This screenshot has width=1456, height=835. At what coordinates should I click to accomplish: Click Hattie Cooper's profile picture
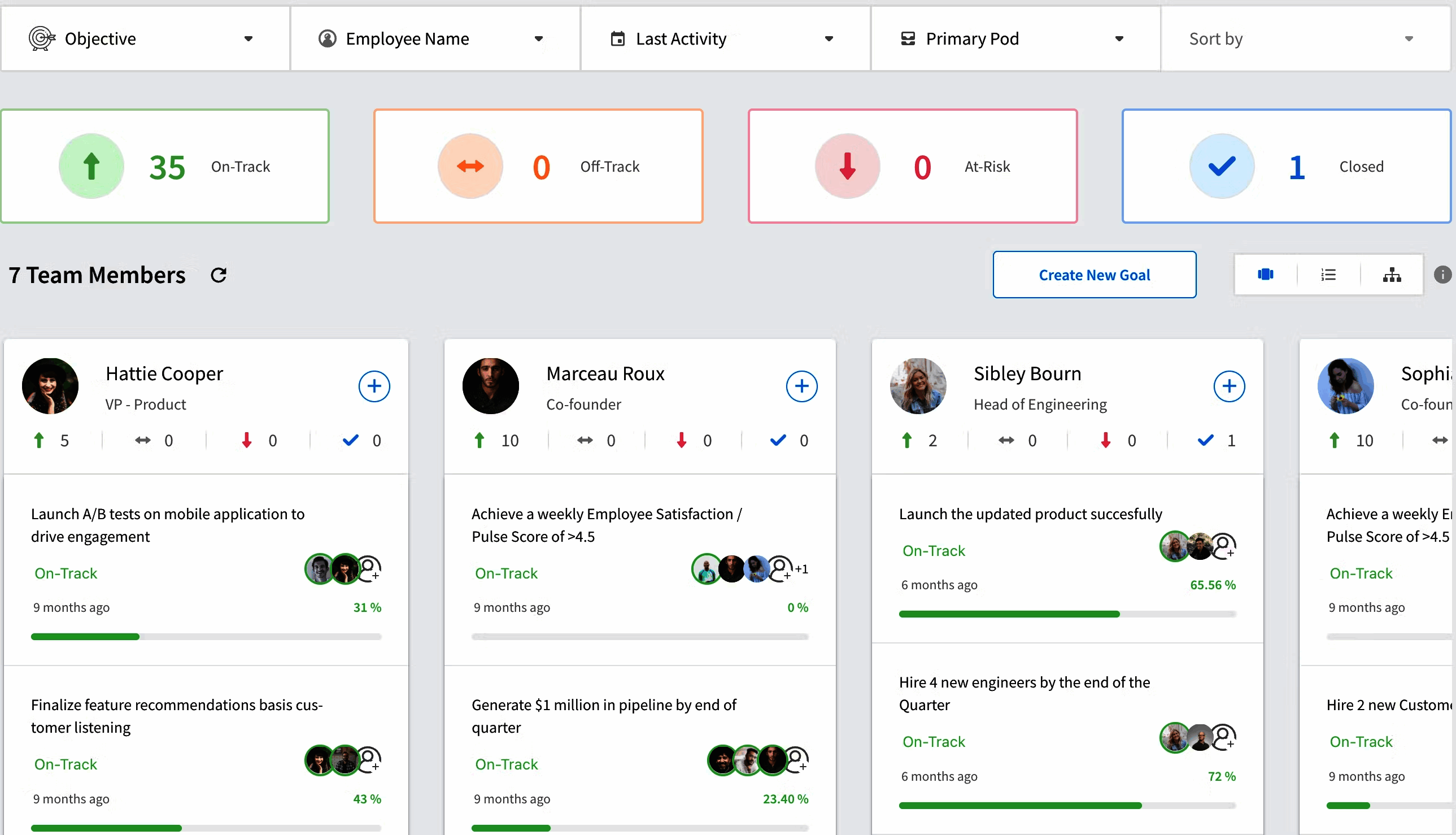(x=50, y=385)
